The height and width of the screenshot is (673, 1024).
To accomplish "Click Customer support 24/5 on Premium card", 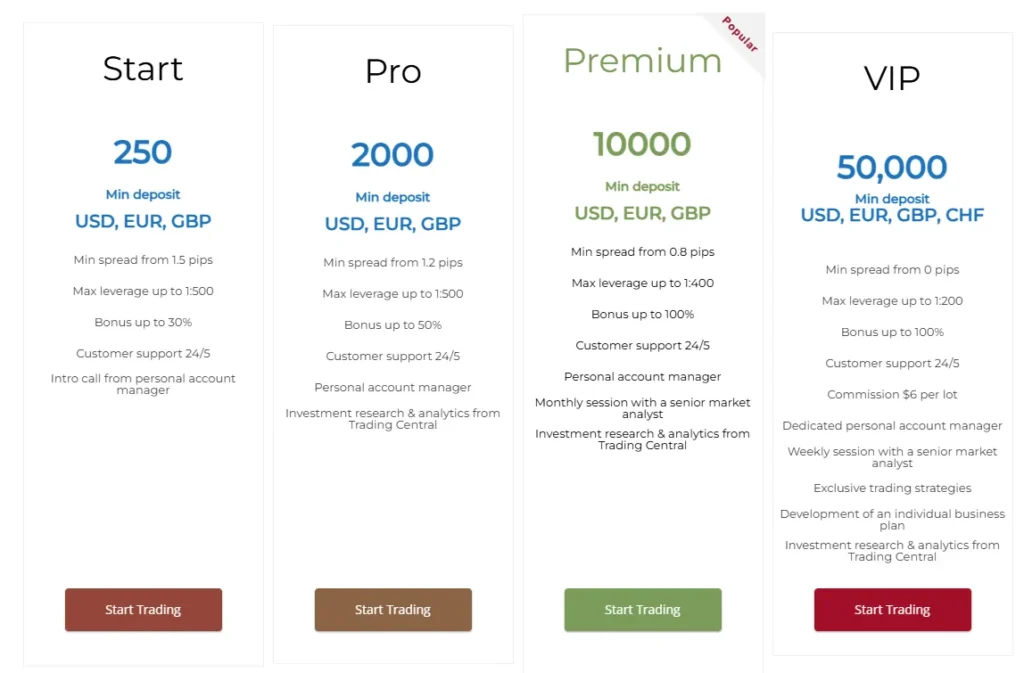I will [x=642, y=344].
